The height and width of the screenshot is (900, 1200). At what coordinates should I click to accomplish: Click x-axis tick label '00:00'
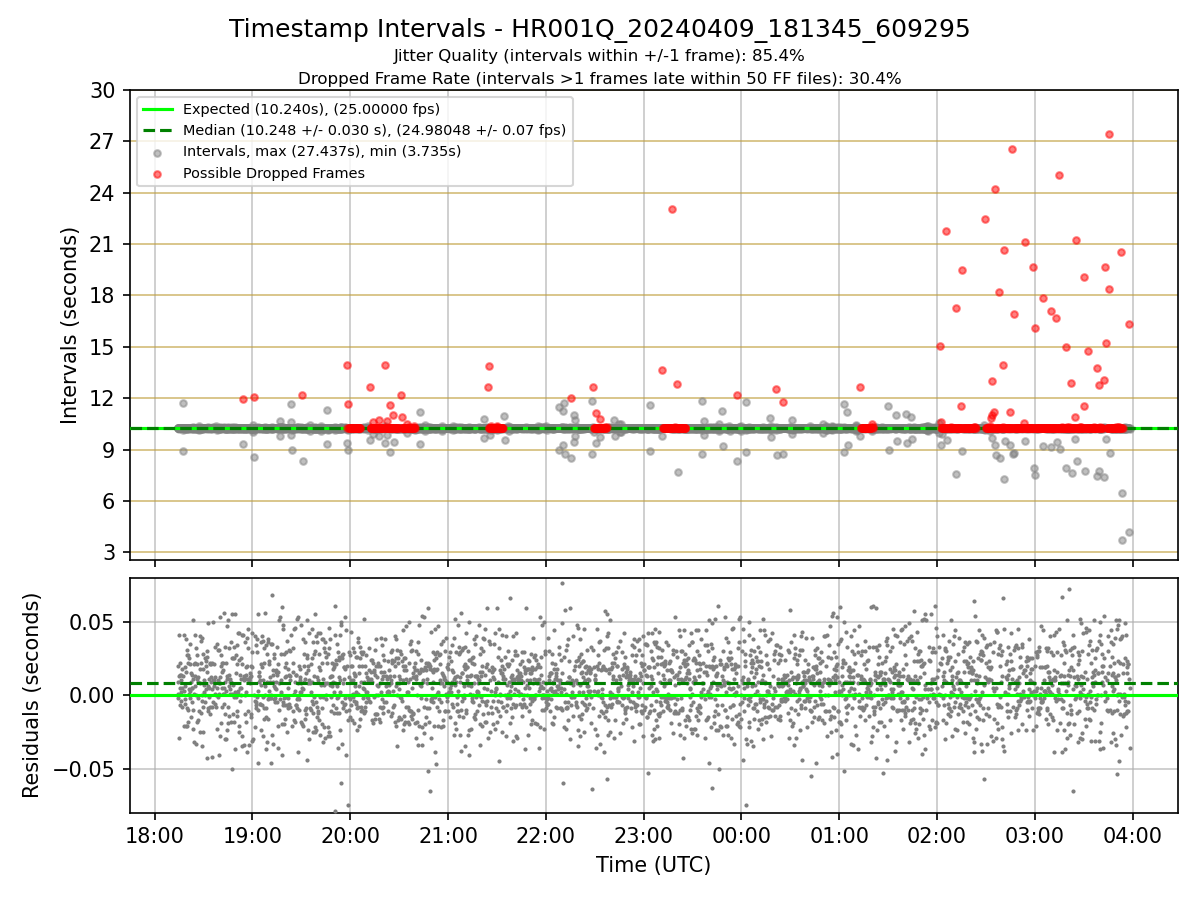pos(741,834)
